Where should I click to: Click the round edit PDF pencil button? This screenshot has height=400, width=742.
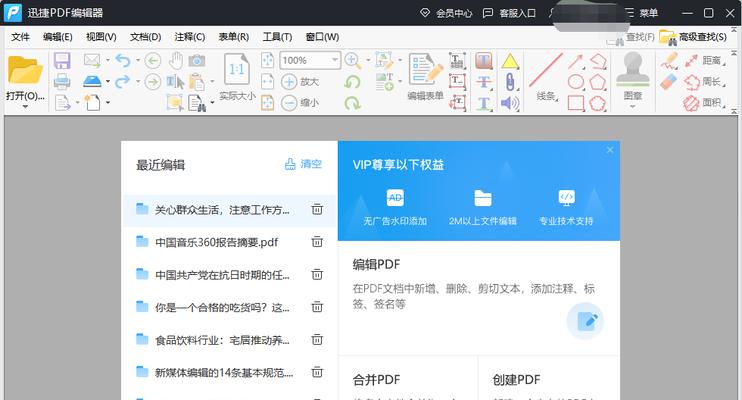(585, 321)
